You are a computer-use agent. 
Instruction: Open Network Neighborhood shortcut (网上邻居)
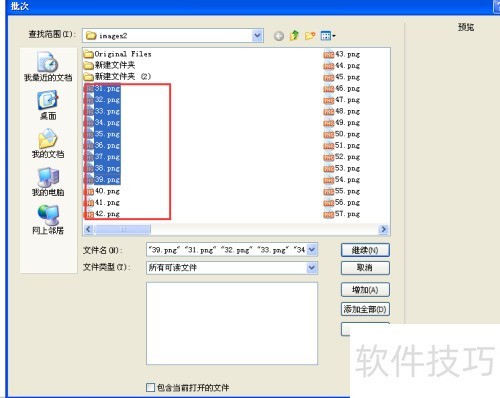click(x=48, y=220)
